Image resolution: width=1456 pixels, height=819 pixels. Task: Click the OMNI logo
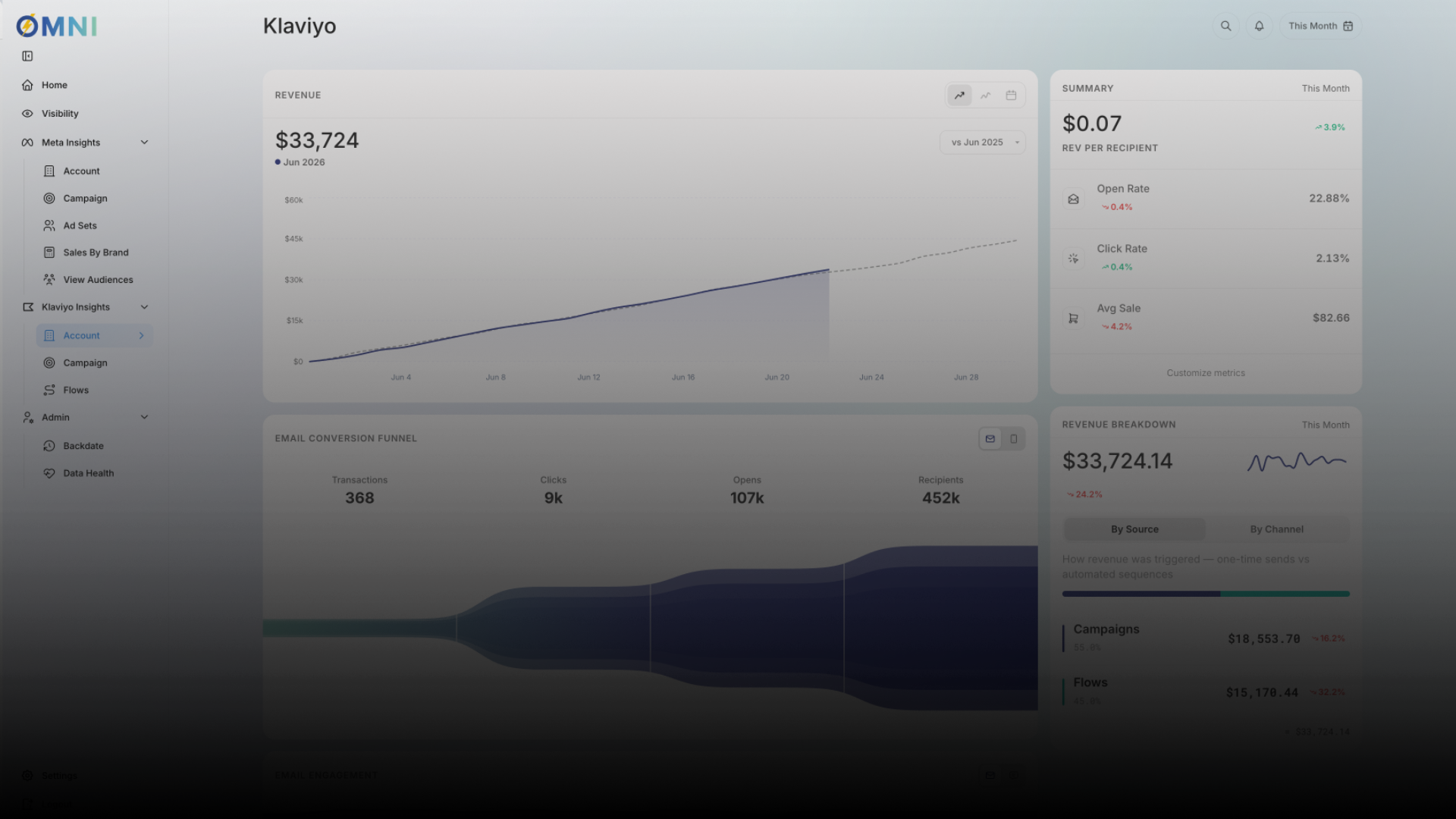57,26
